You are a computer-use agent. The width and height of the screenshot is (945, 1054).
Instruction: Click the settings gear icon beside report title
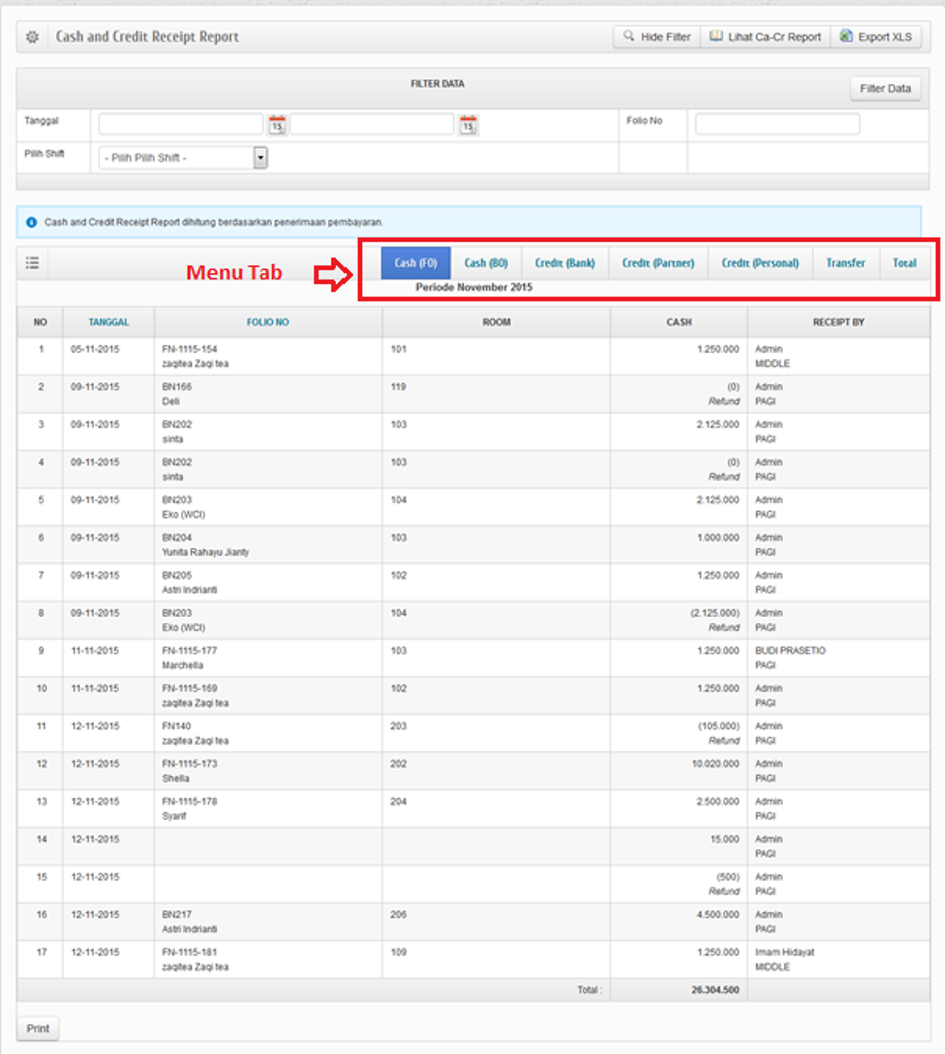click(x=32, y=37)
